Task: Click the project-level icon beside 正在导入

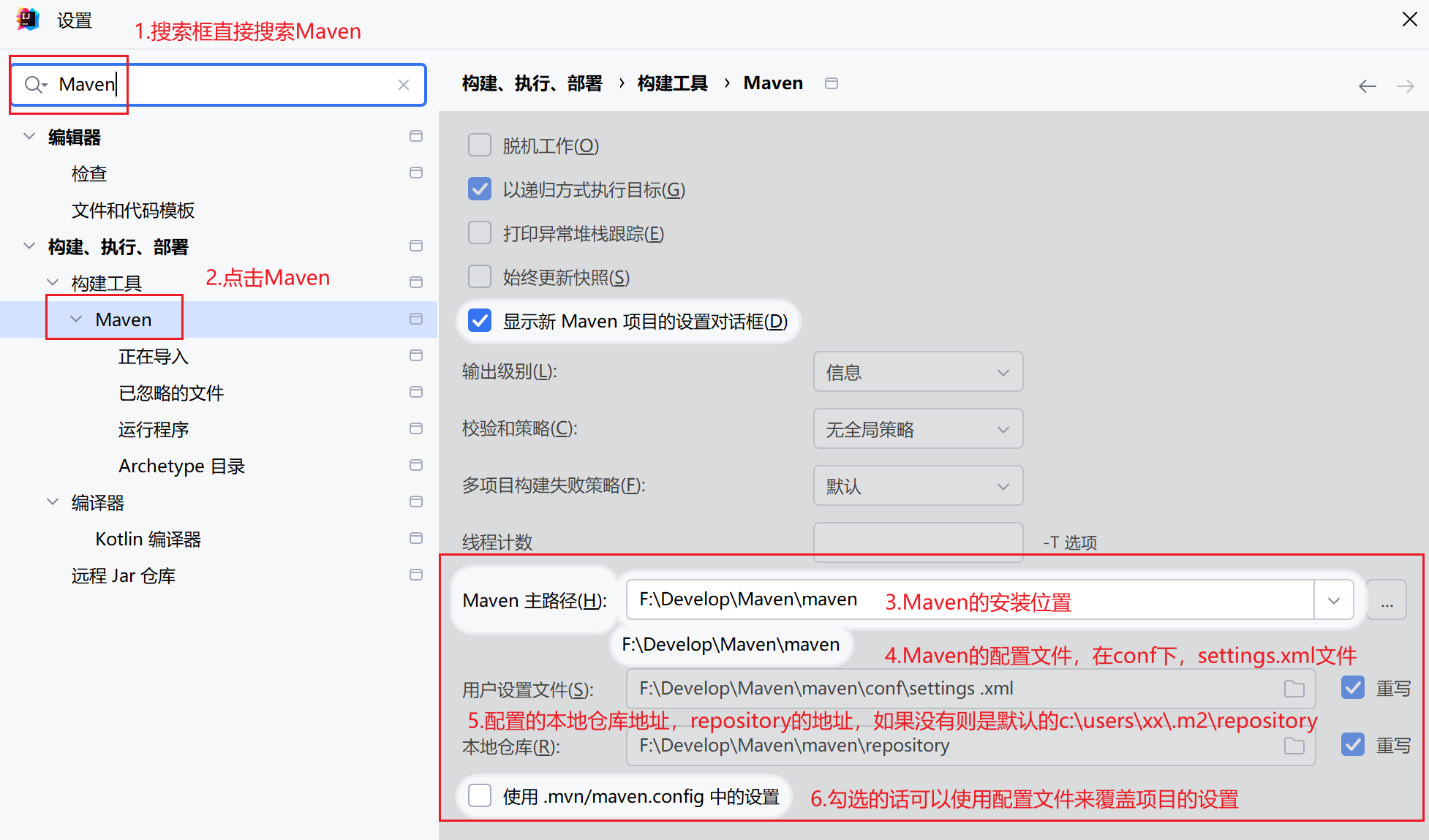Action: pos(416,355)
